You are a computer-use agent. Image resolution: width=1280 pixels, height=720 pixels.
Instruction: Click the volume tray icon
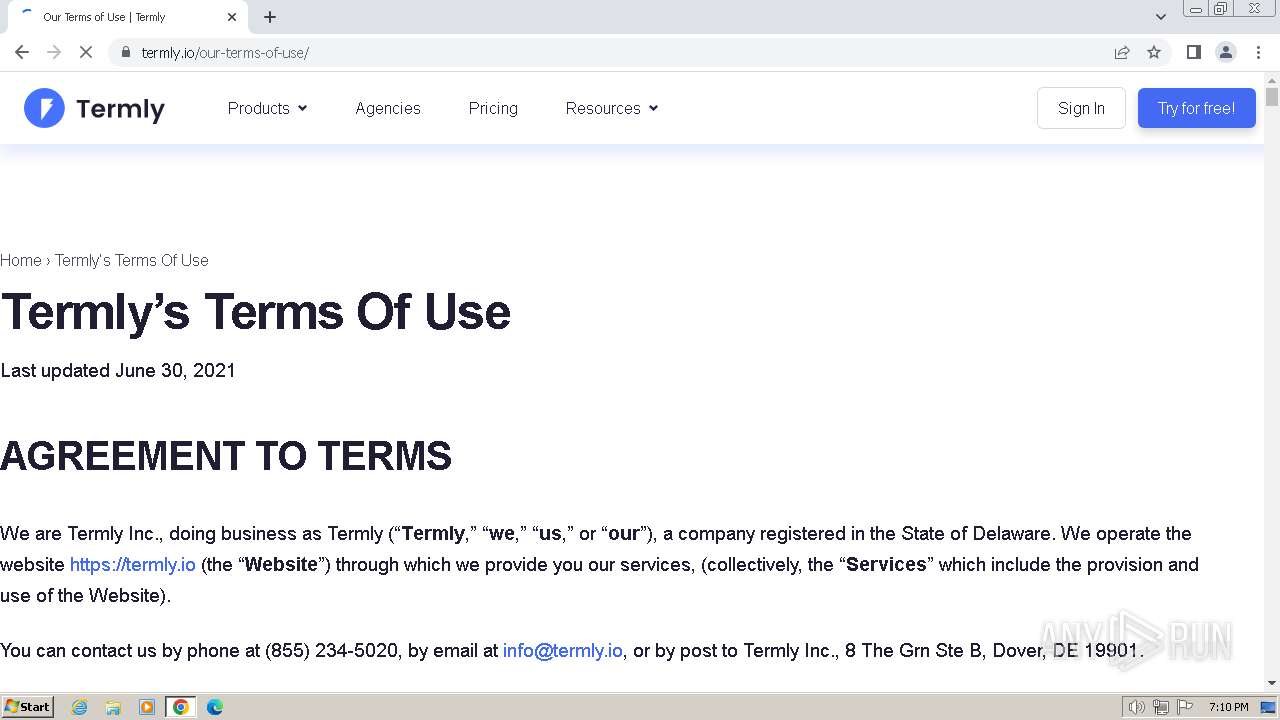click(x=1137, y=707)
